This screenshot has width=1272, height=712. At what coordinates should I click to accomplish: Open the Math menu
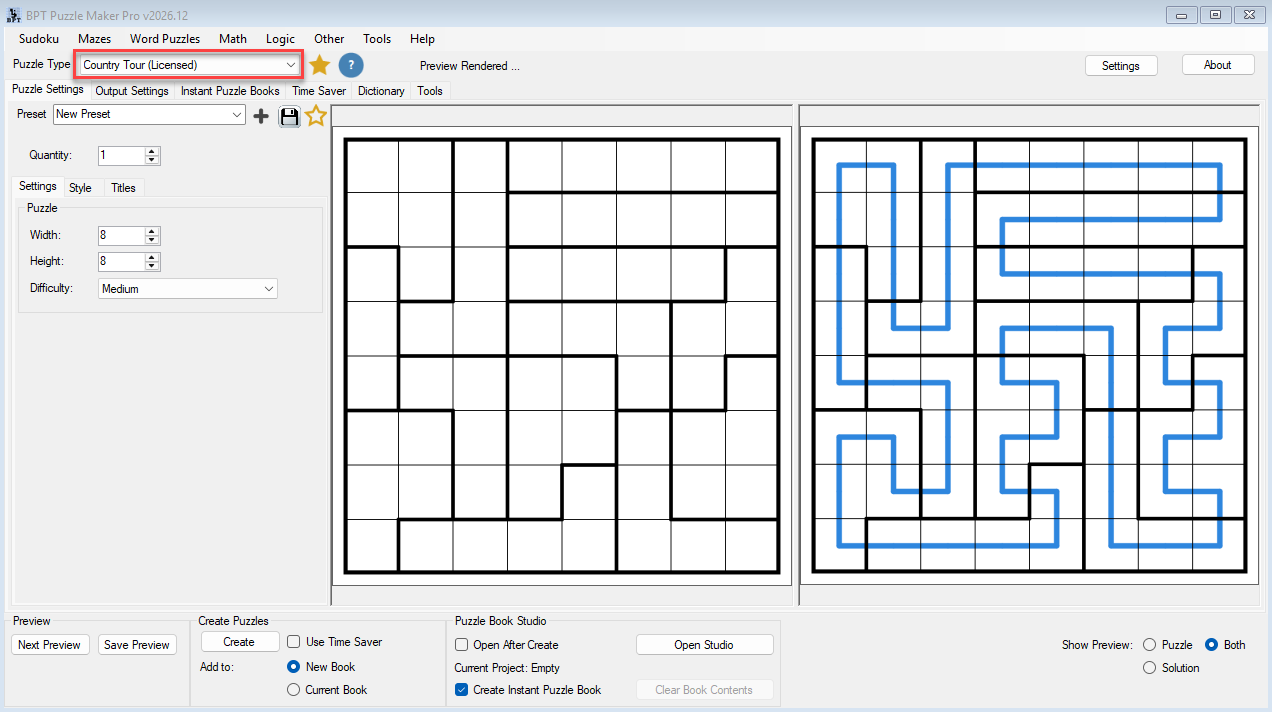click(233, 39)
